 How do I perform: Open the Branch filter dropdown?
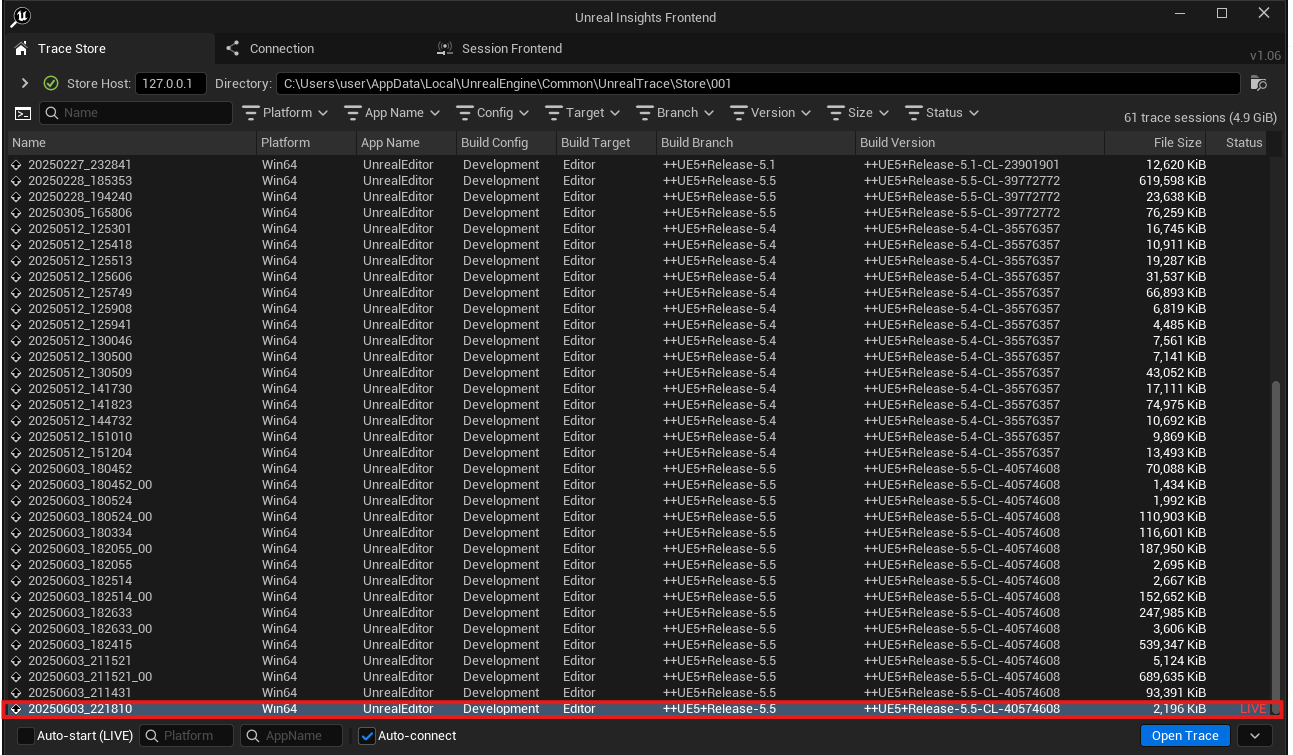[x=674, y=113]
